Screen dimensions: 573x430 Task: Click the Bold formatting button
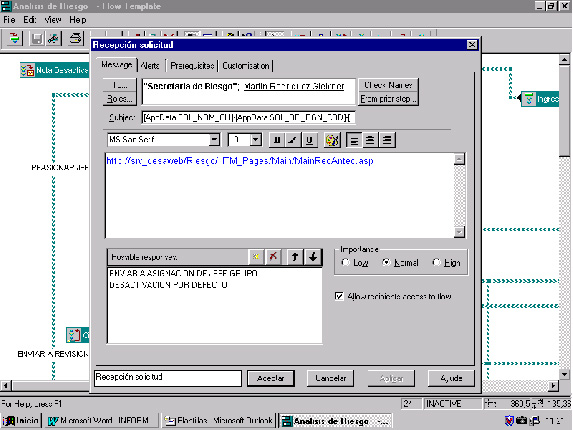point(277,140)
